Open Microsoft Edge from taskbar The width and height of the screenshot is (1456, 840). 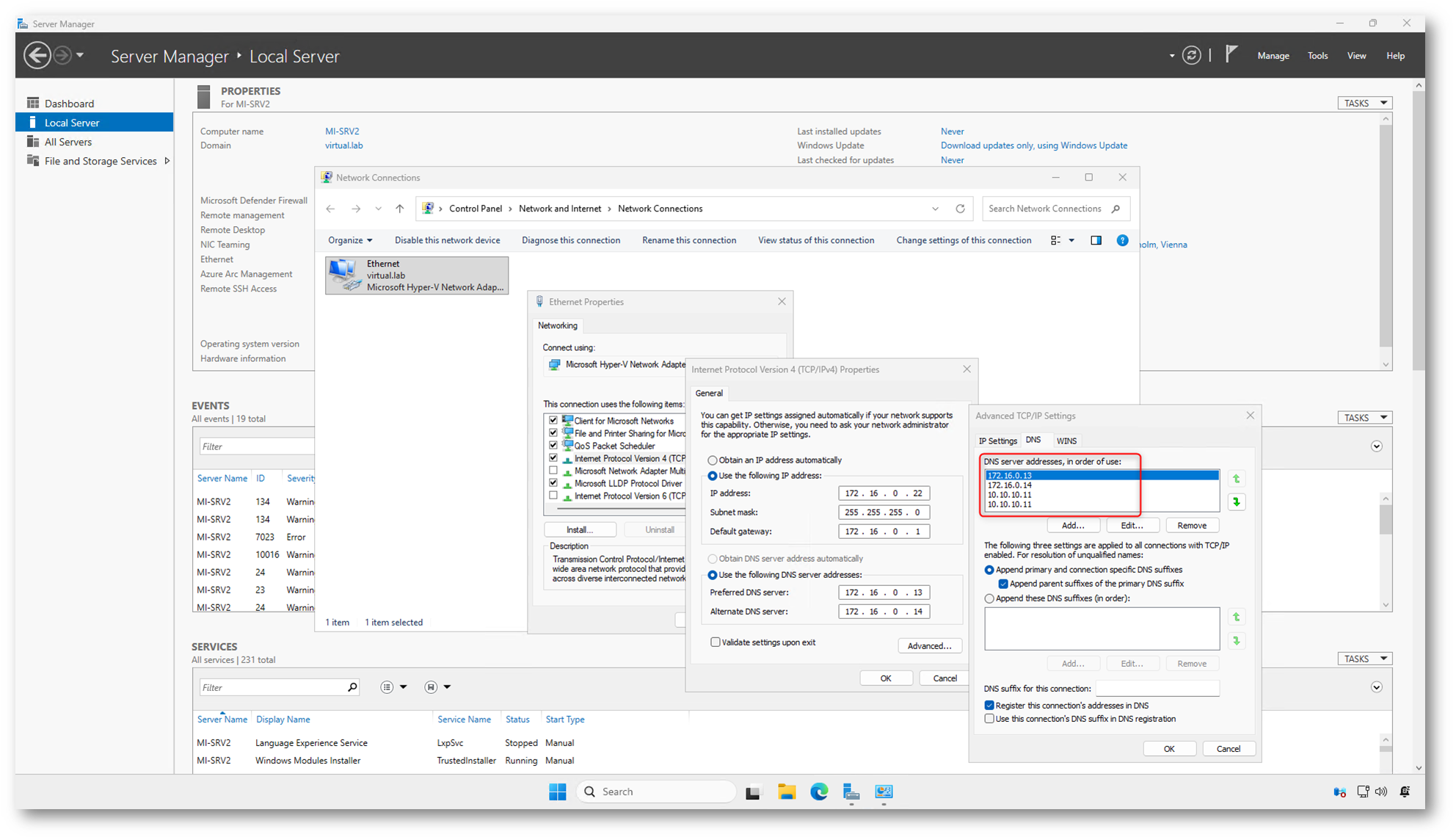click(x=819, y=792)
